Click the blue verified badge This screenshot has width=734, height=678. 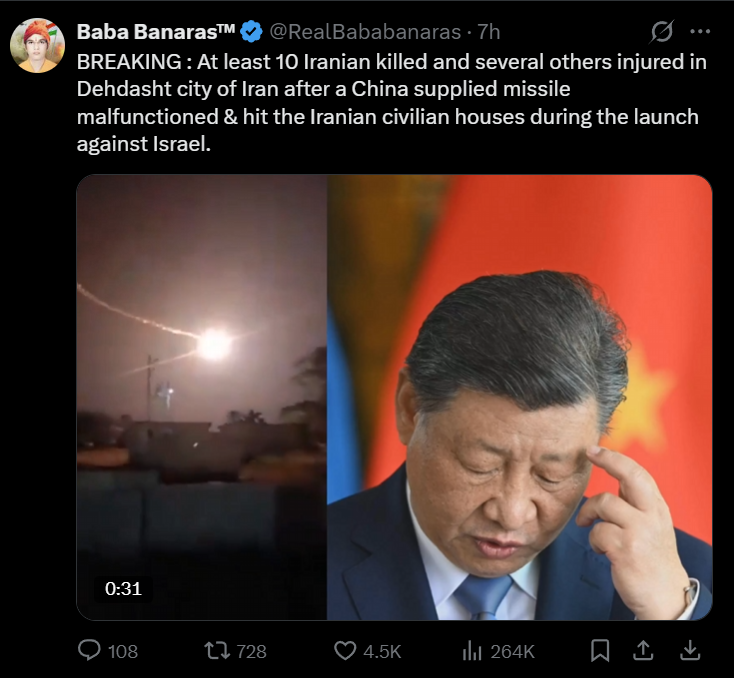251,32
